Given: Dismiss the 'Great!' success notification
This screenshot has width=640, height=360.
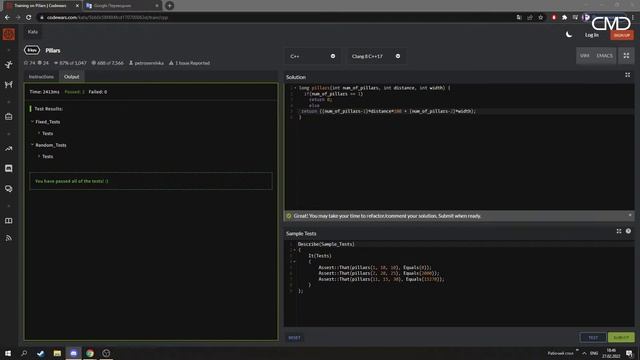Looking at the screenshot, I should click(x=630, y=215).
